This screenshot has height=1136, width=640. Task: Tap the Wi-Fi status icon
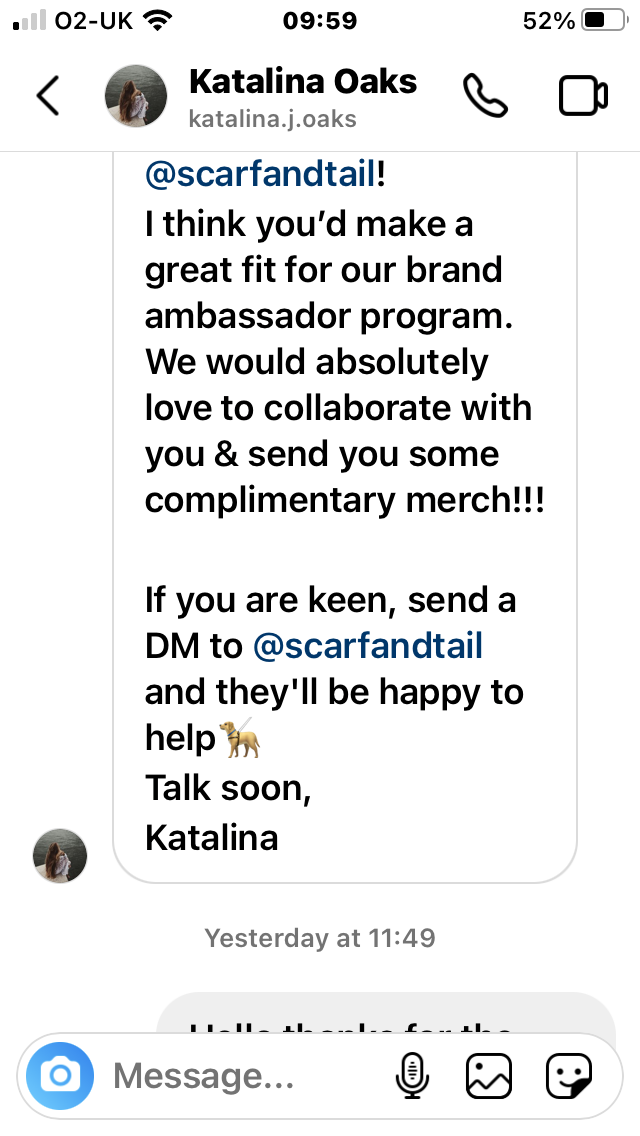coord(154,20)
